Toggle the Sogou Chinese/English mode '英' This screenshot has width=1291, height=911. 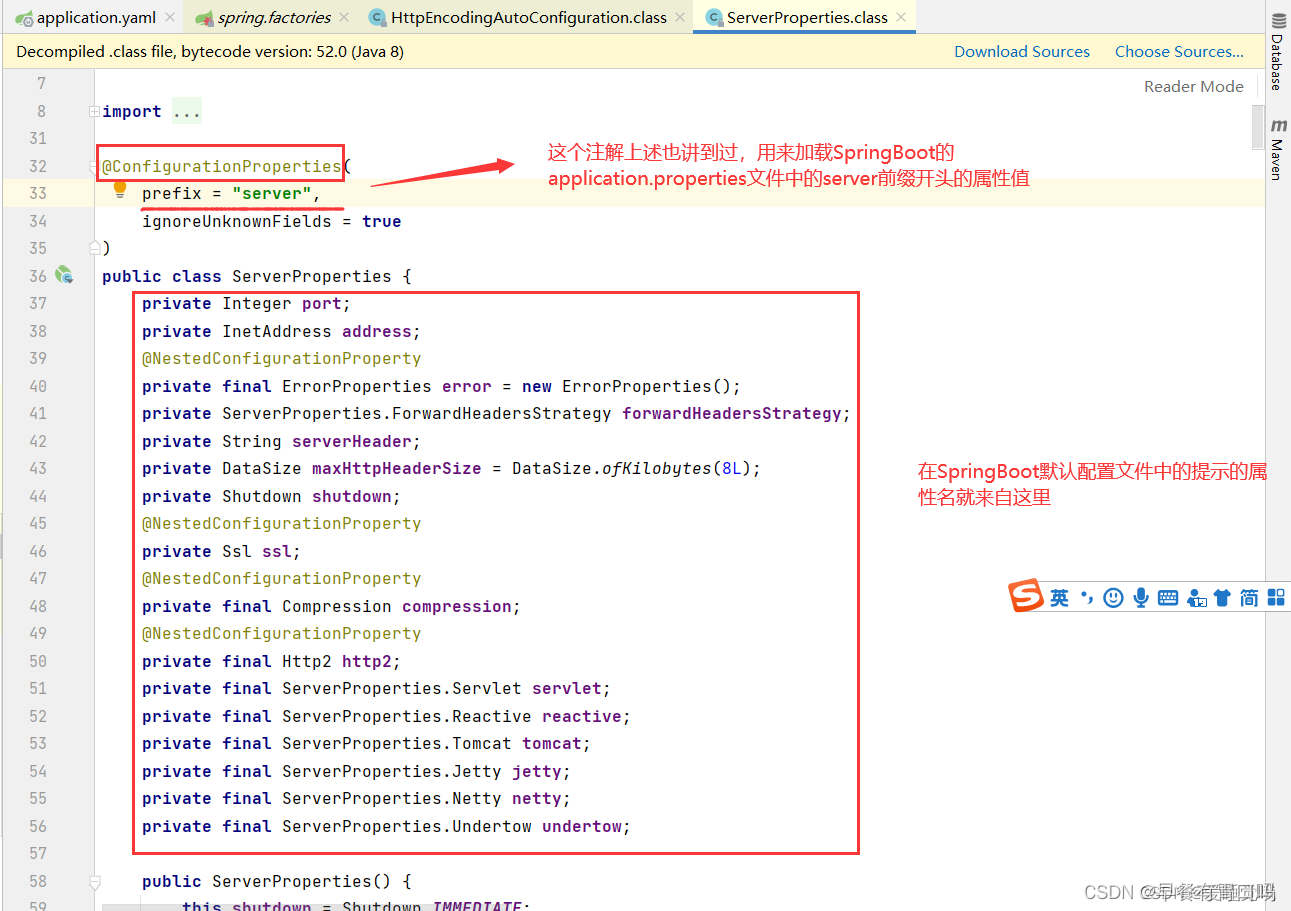pyautogui.click(x=1060, y=597)
